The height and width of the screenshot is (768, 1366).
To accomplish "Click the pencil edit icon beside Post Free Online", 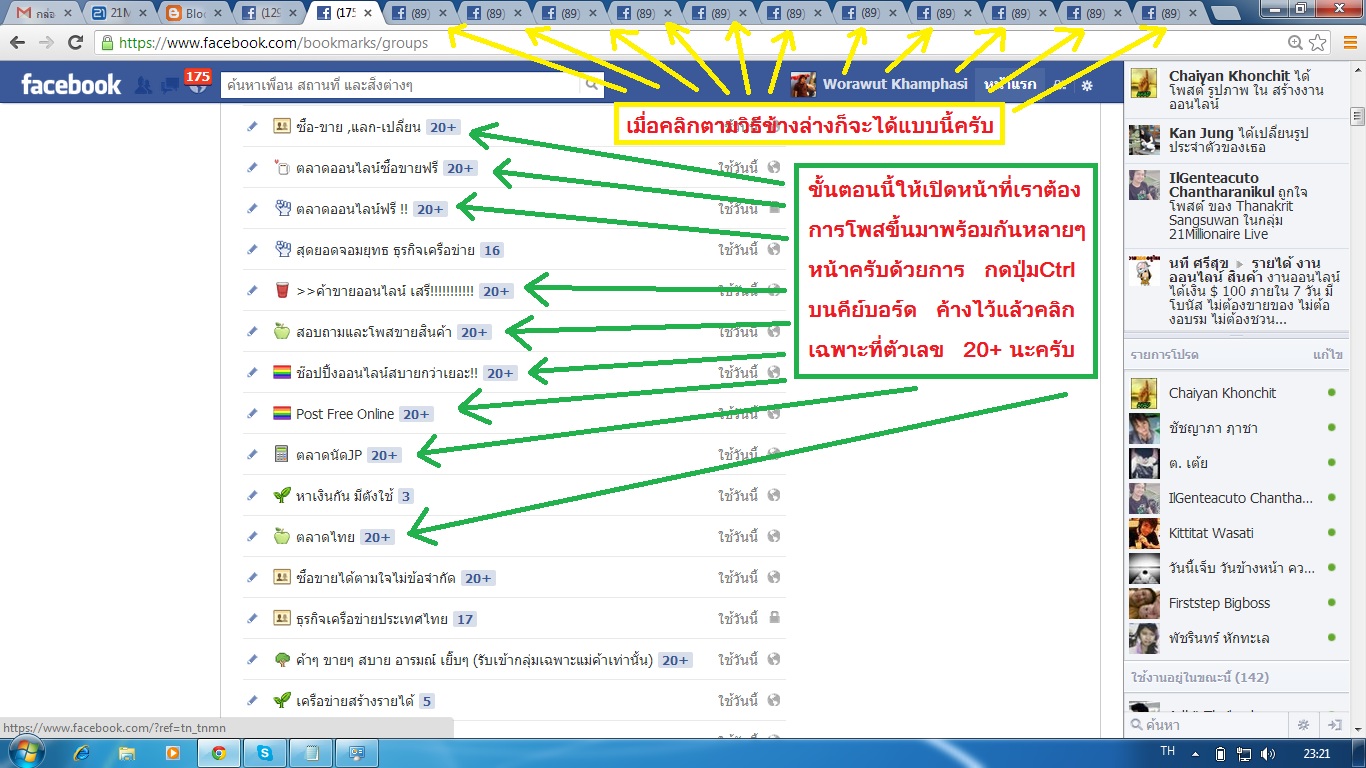I will (251, 413).
